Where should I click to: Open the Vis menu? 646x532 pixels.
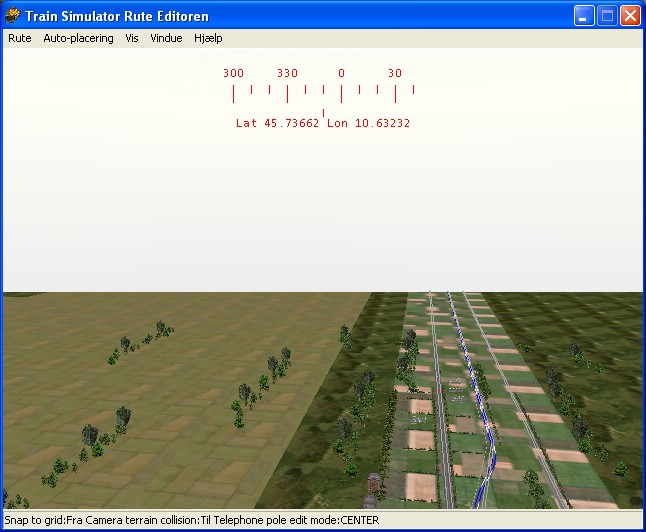(x=132, y=38)
